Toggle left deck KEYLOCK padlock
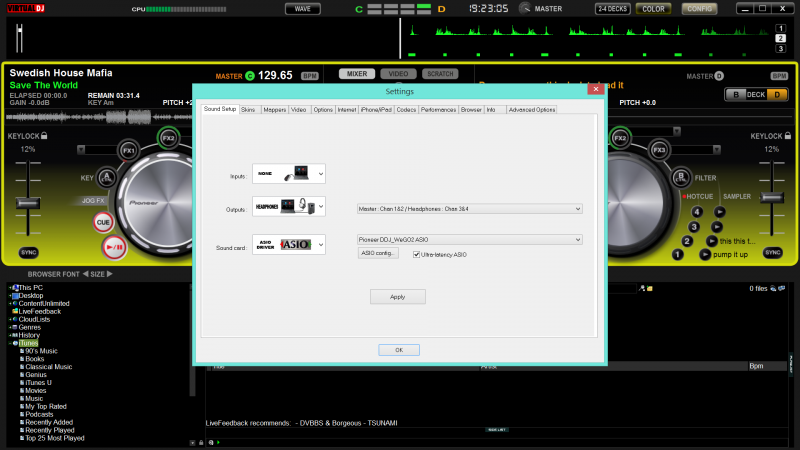The width and height of the screenshot is (800, 450). point(44,136)
